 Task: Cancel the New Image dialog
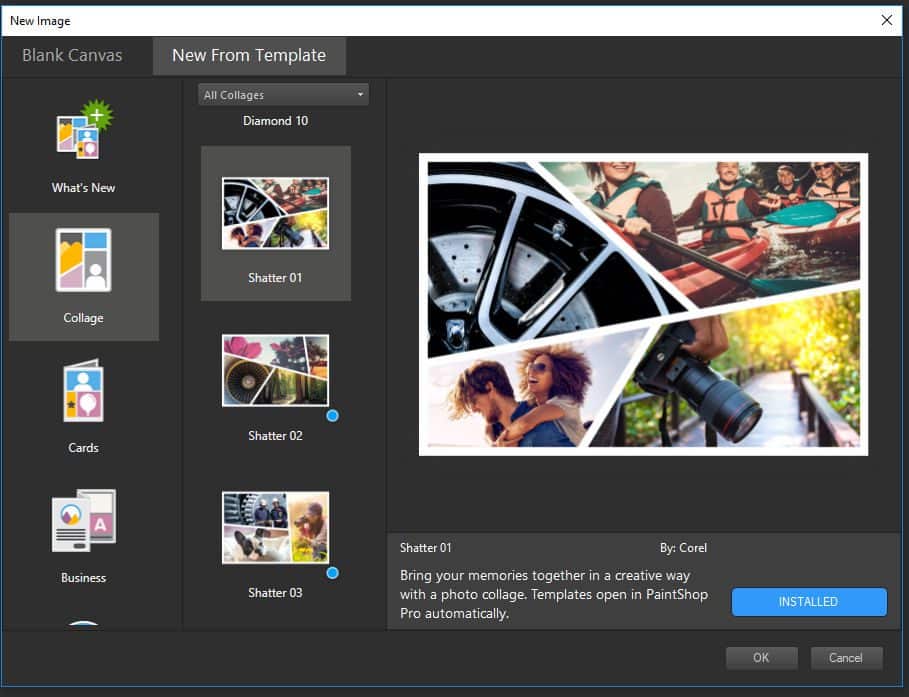click(846, 657)
